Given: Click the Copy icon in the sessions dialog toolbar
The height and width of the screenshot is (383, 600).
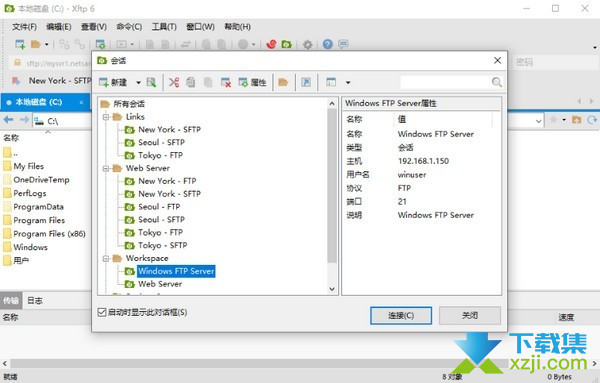Looking at the screenshot, I should pos(191,82).
